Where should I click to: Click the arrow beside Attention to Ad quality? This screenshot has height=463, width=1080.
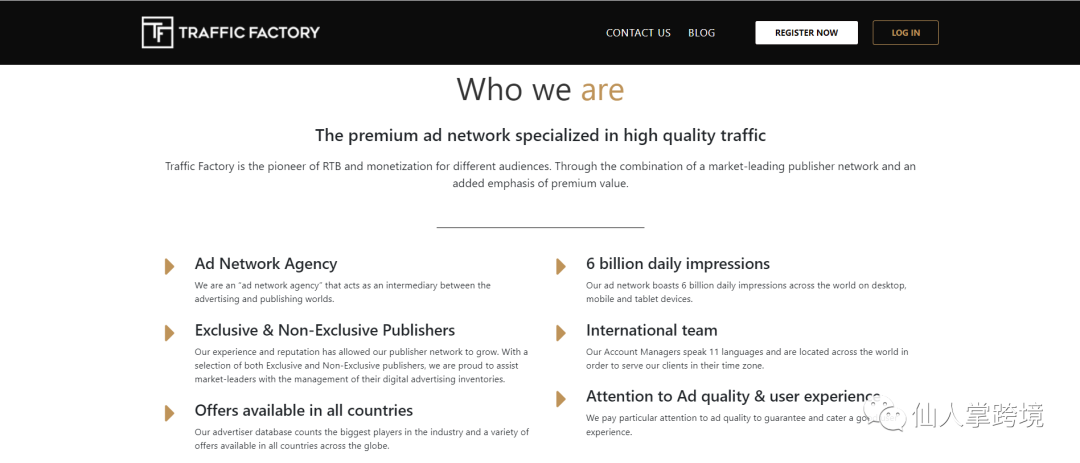click(x=561, y=399)
